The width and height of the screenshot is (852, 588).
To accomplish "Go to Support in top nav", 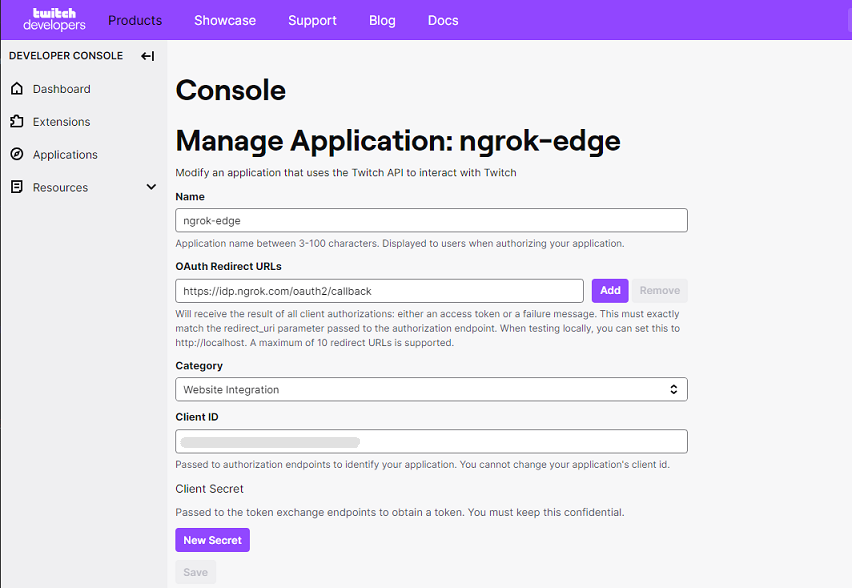I will [x=312, y=20].
